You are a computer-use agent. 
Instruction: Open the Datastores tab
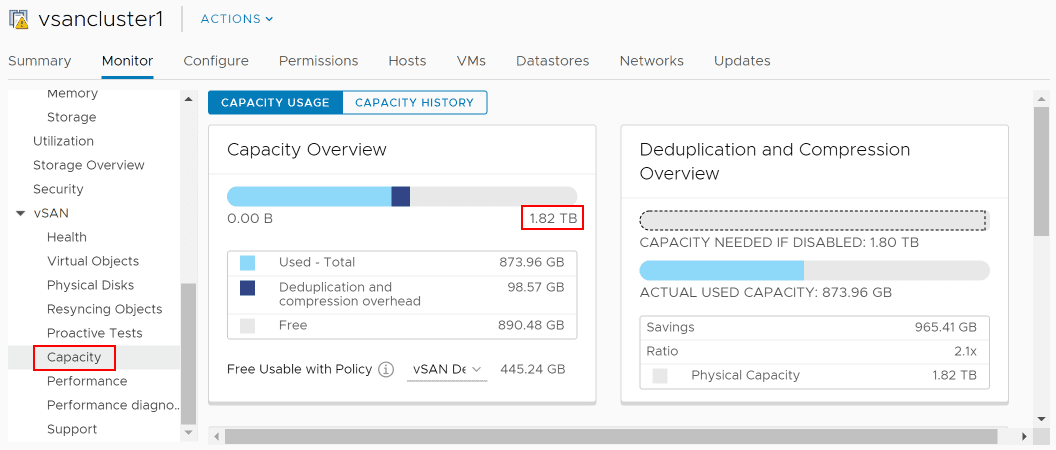(552, 61)
